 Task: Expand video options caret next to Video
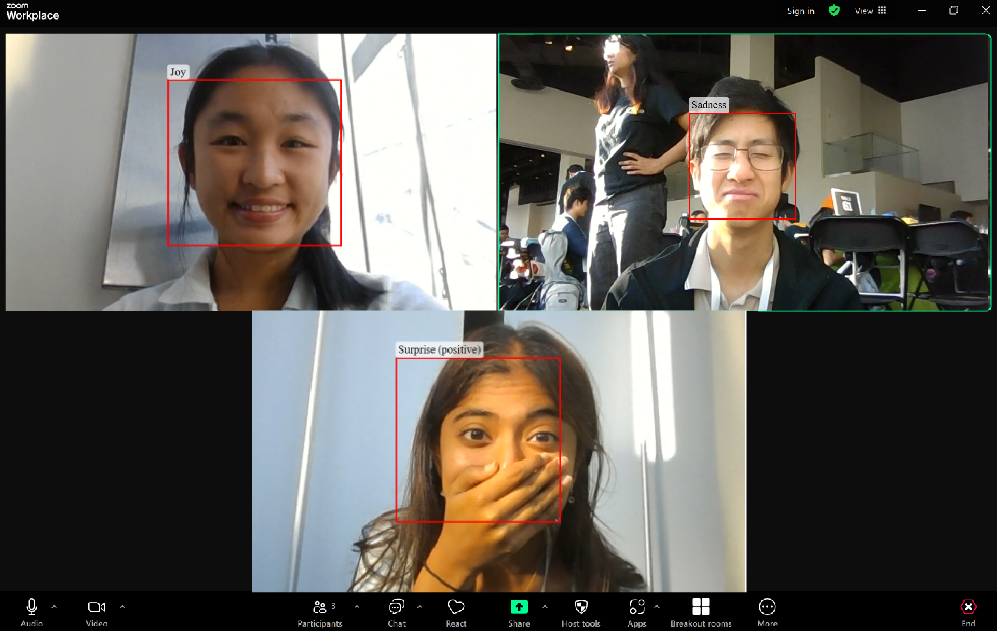[x=122, y=607]
